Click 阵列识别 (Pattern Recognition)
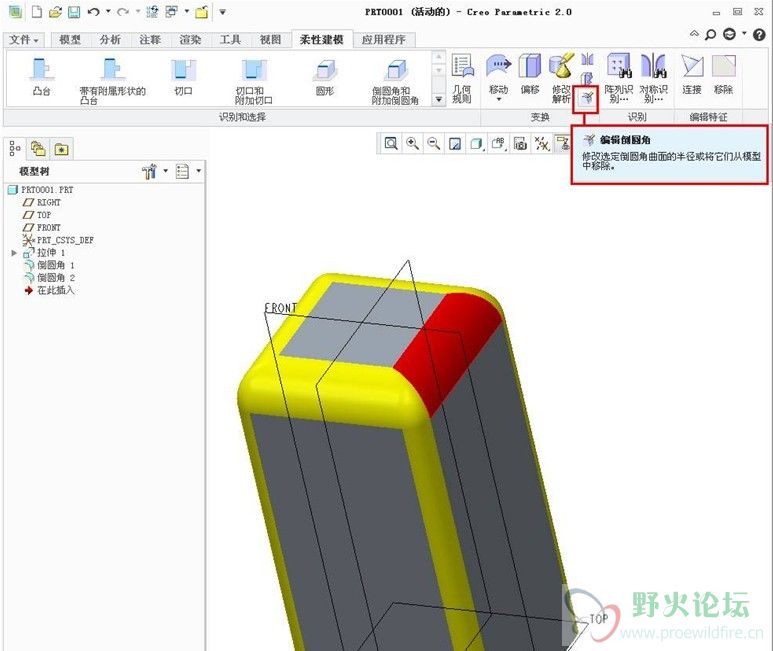This screenshot has height=651, width=773. coord(619,79)
